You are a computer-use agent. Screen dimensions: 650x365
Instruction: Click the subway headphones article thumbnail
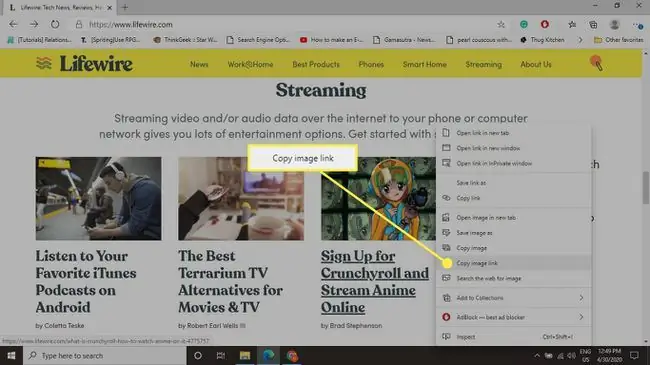tap(98, 199)
